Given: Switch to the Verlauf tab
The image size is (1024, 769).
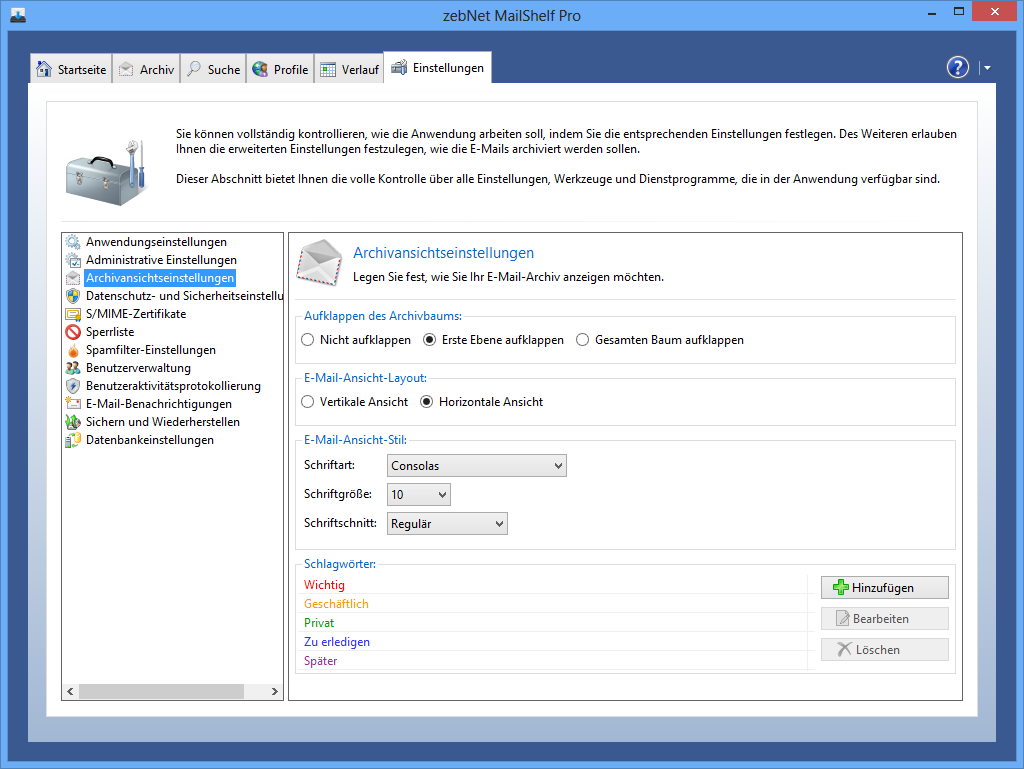Looking at the screenshot, I should coord(349,69).
